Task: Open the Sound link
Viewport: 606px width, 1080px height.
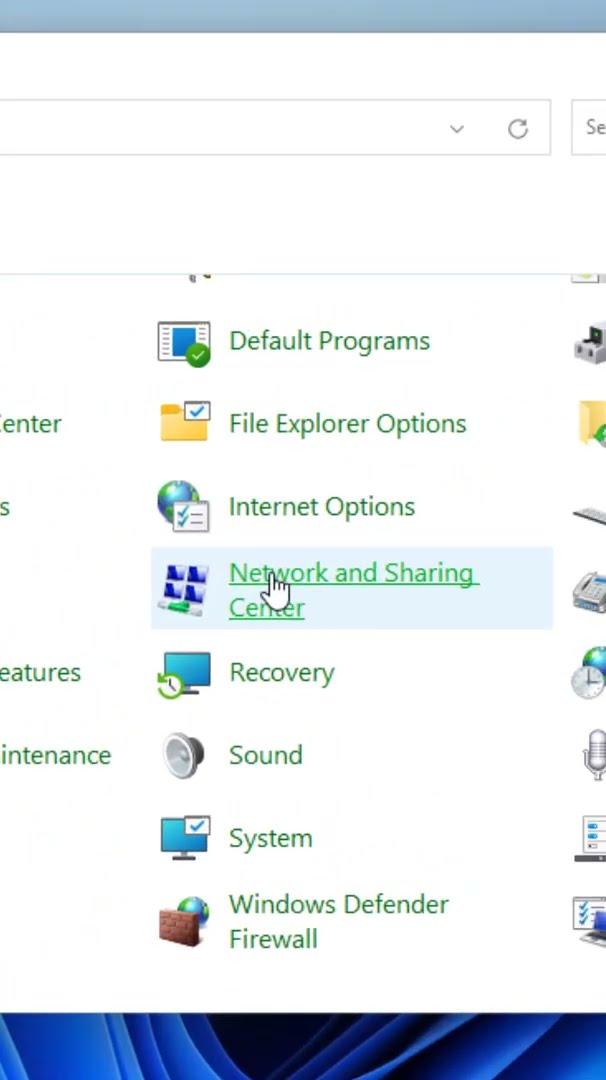Action: [x=265, y=756]
